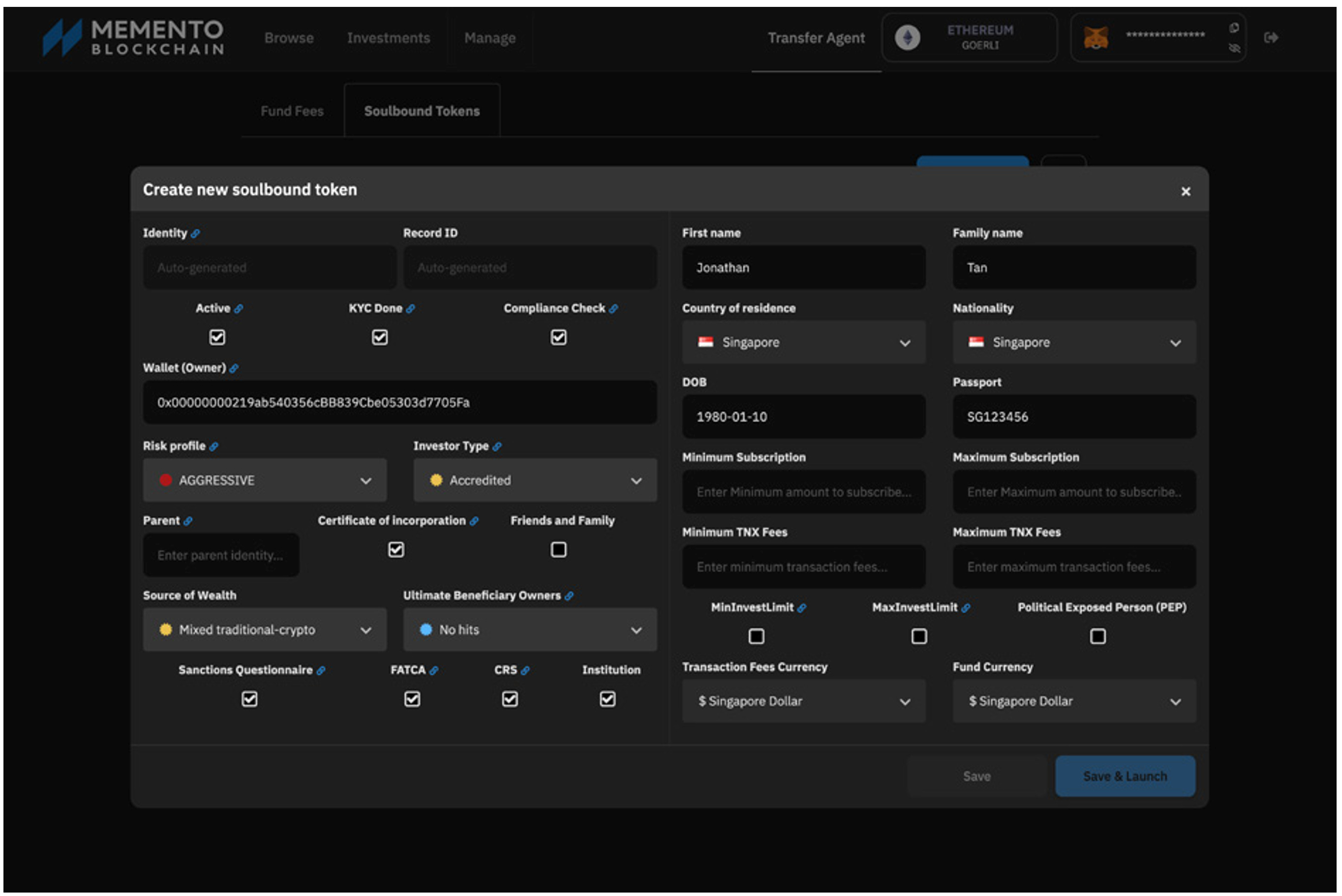Click the copy wallet address icon
Viewport: 1342px width, 896px height.
1234,28
